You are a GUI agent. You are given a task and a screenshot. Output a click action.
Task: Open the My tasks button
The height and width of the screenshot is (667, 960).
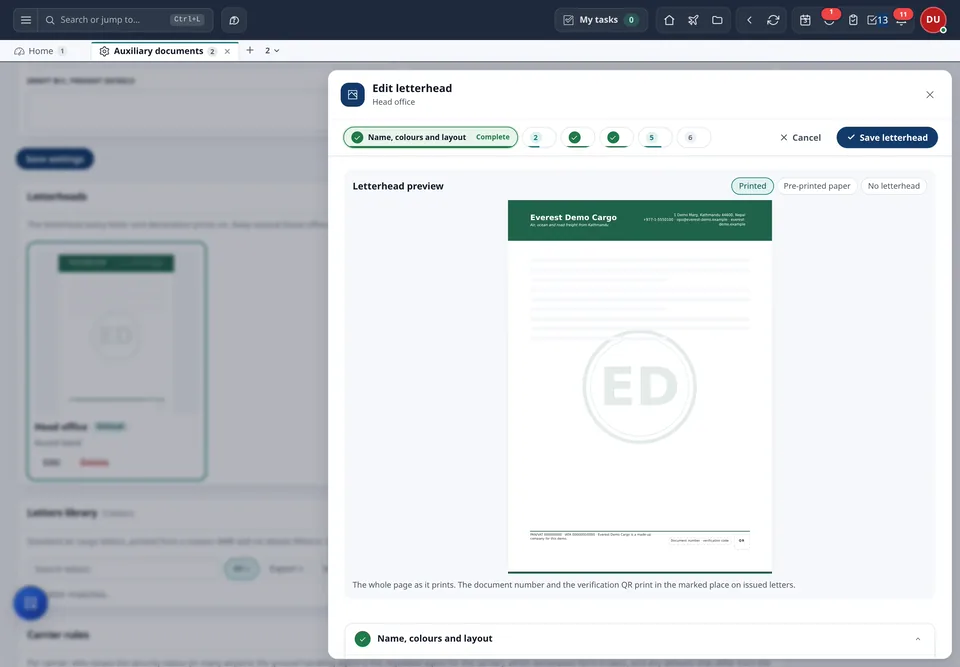coord(601,20)
